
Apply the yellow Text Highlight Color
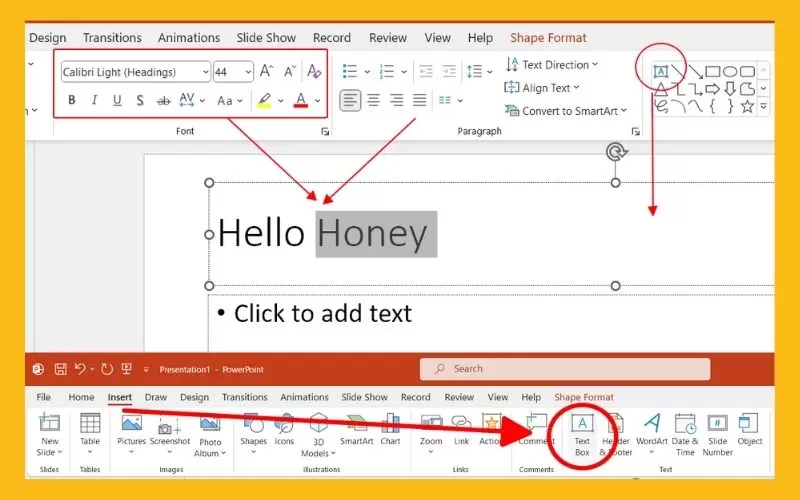(264, 100)
